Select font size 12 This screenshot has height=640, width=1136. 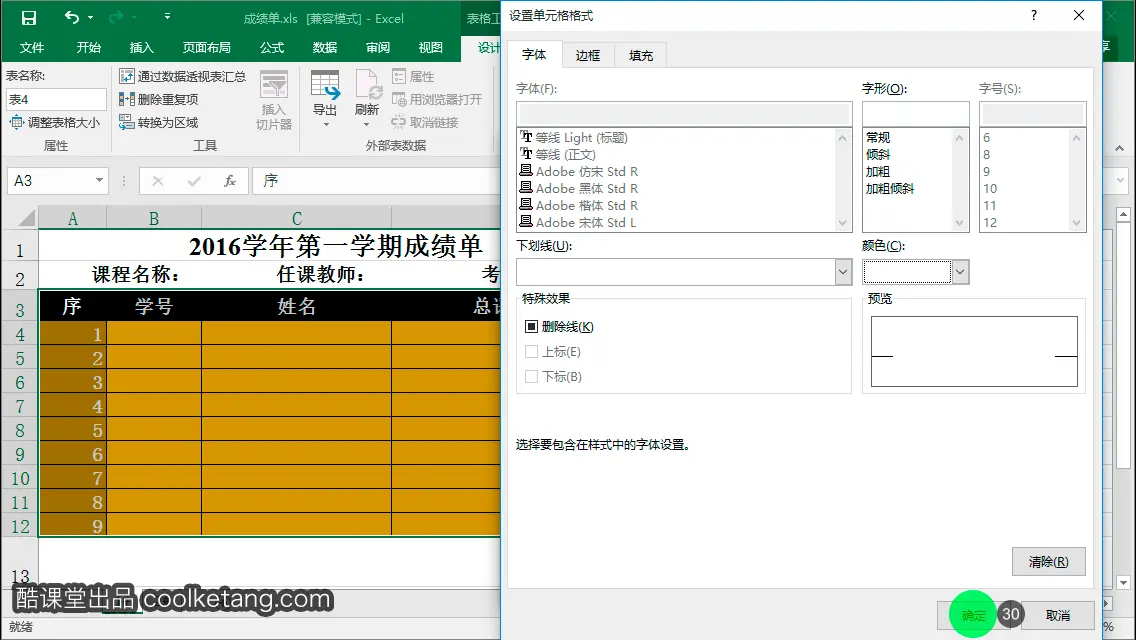click(x=990, y=223)
